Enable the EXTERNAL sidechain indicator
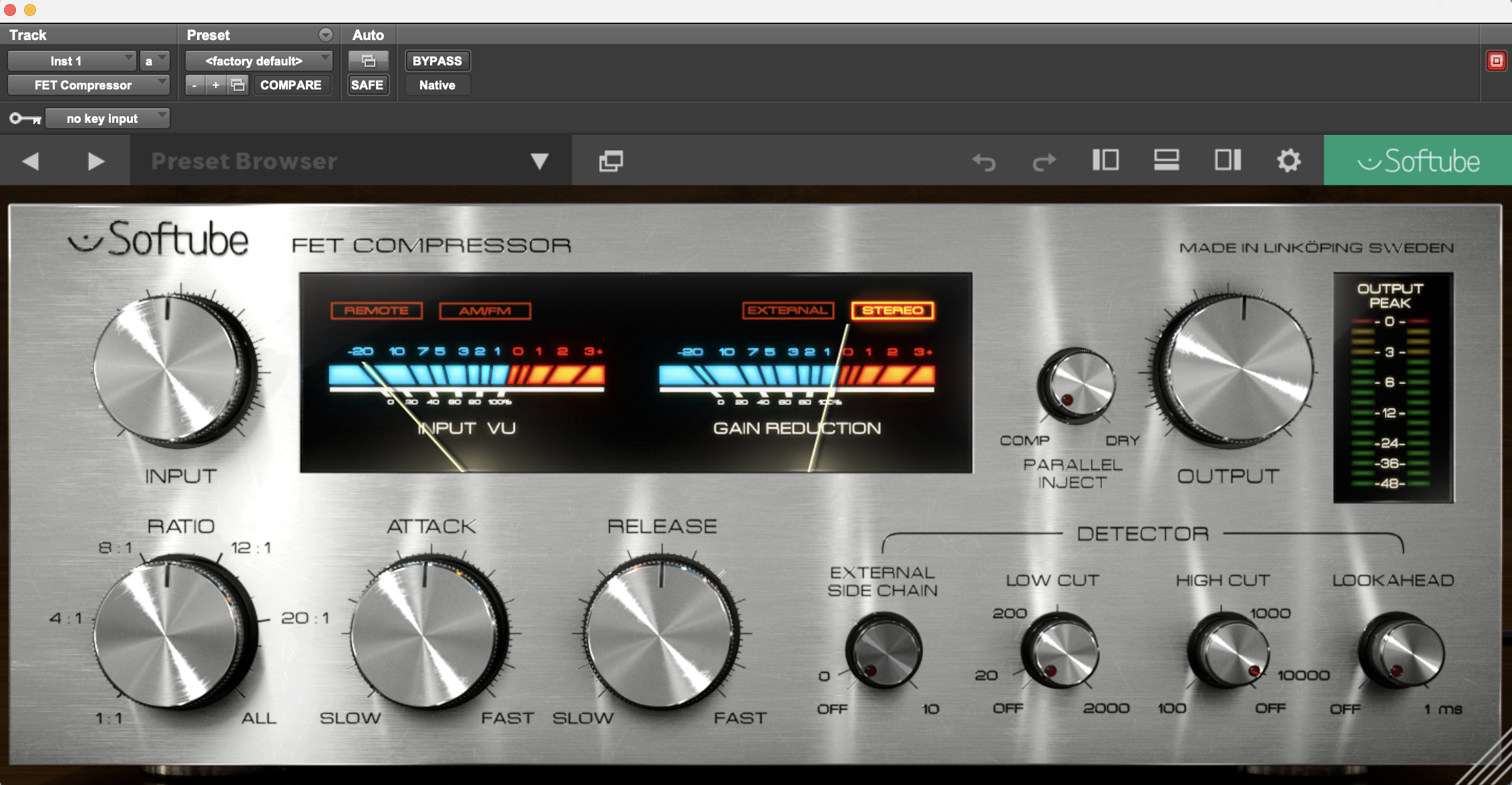This screenshot has height=785, width=1512. (787, 310)
